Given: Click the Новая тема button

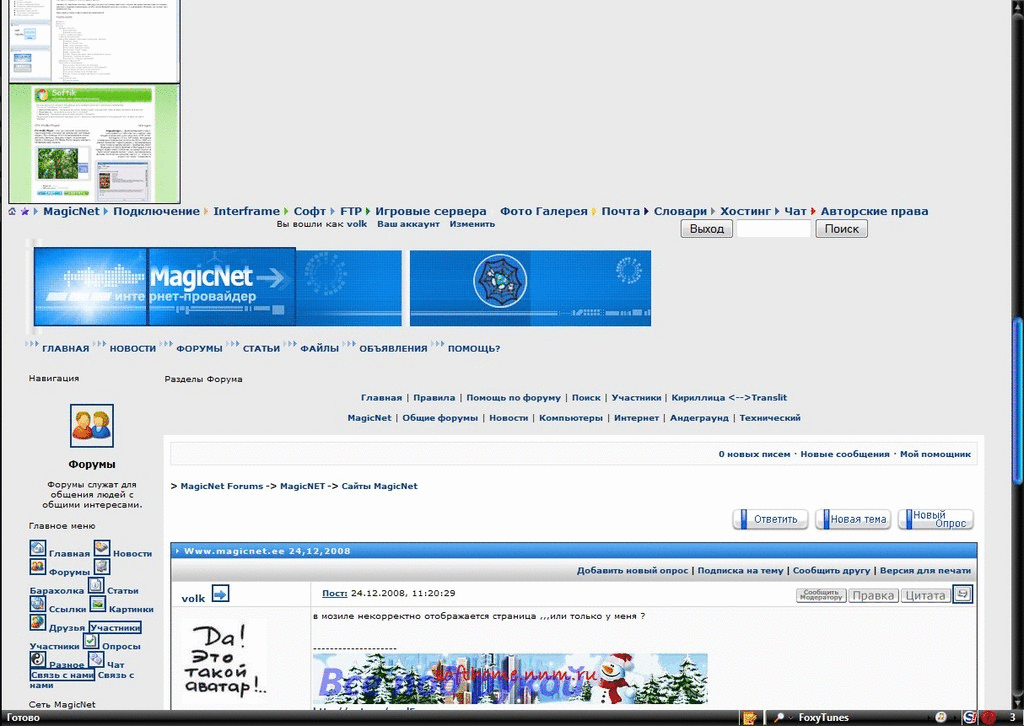Looking at the screenshot, I should [853, 519].
